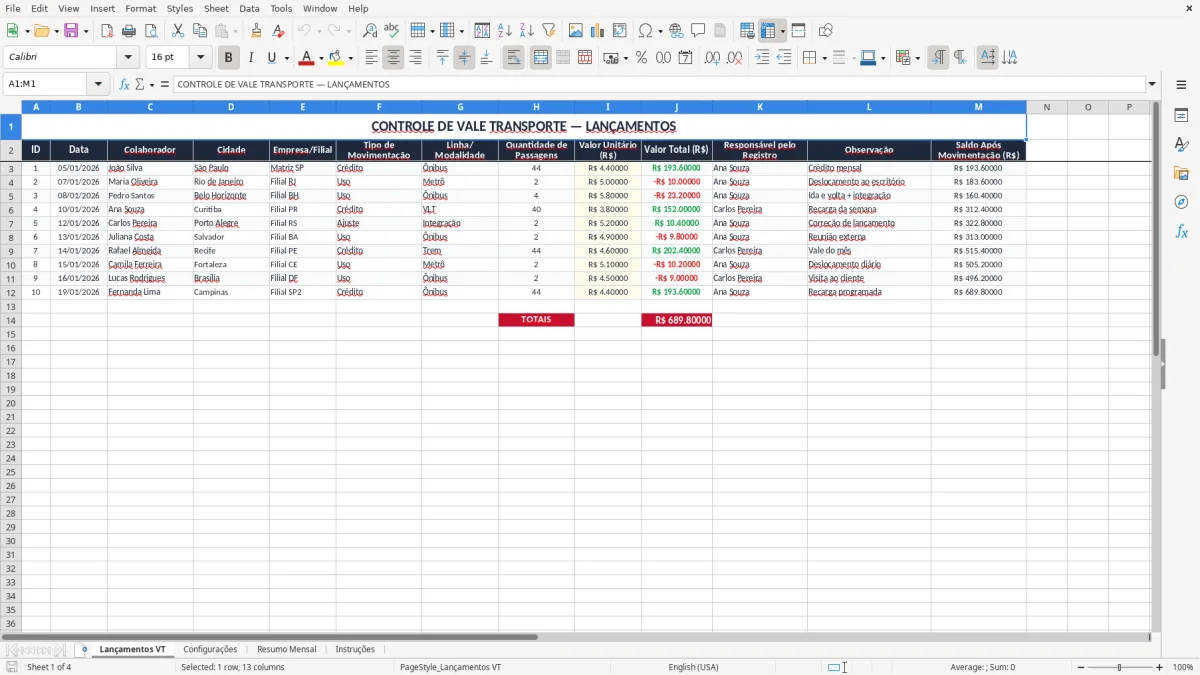1200x675 pixels.
Task: Open the Font Name dropdown
Action: (128, 58)
